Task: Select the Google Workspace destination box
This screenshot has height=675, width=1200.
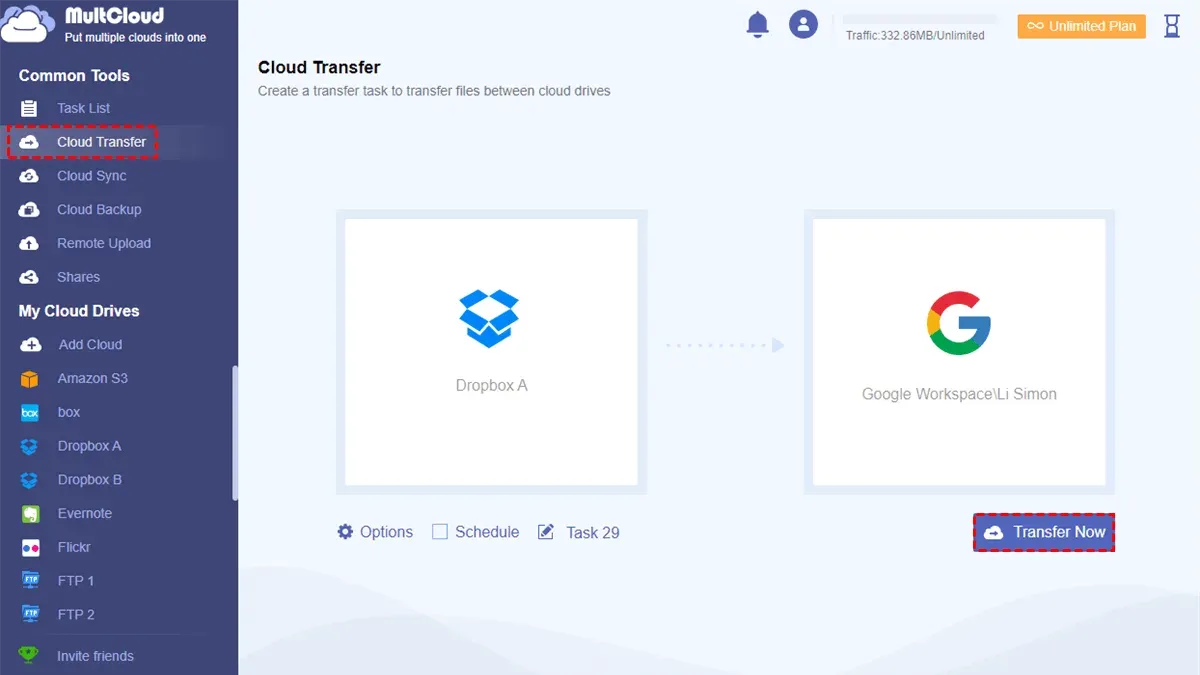Action: click(x=959, y=352)
